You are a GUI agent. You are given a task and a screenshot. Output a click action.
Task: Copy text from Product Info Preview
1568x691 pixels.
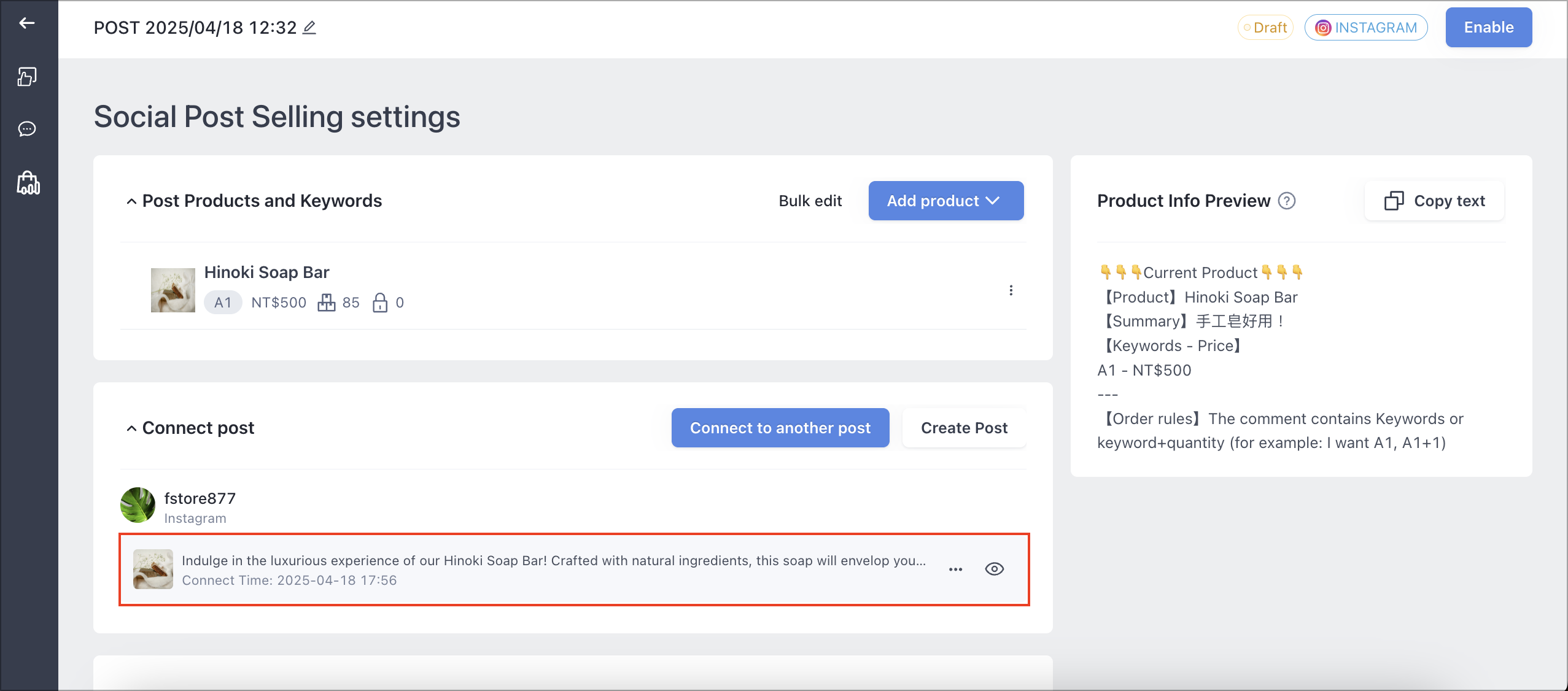pyautogui.click(x=1435, y=201)
